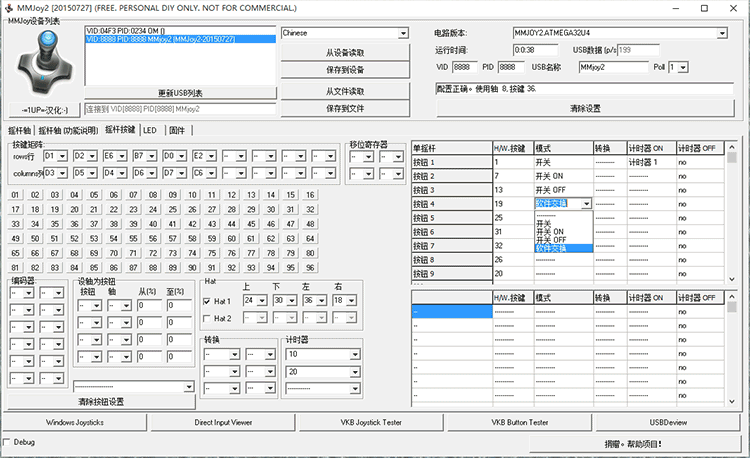Expand the MMJOY2.ATMEGA32U4 board version dropdown
The image size is (750, 458).
coord(721,33)
